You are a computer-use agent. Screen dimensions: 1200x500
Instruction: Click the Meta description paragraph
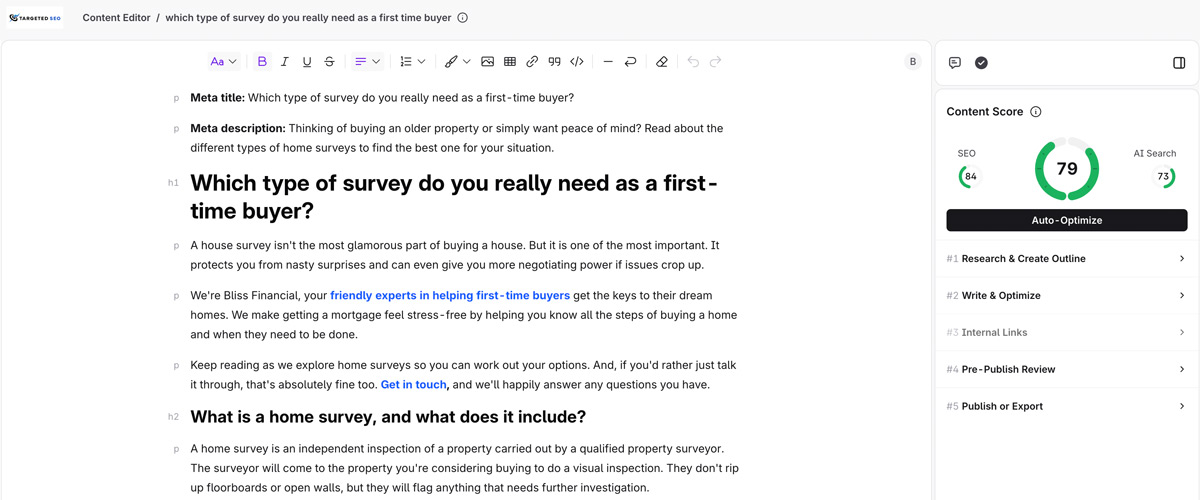click(457, 138)
